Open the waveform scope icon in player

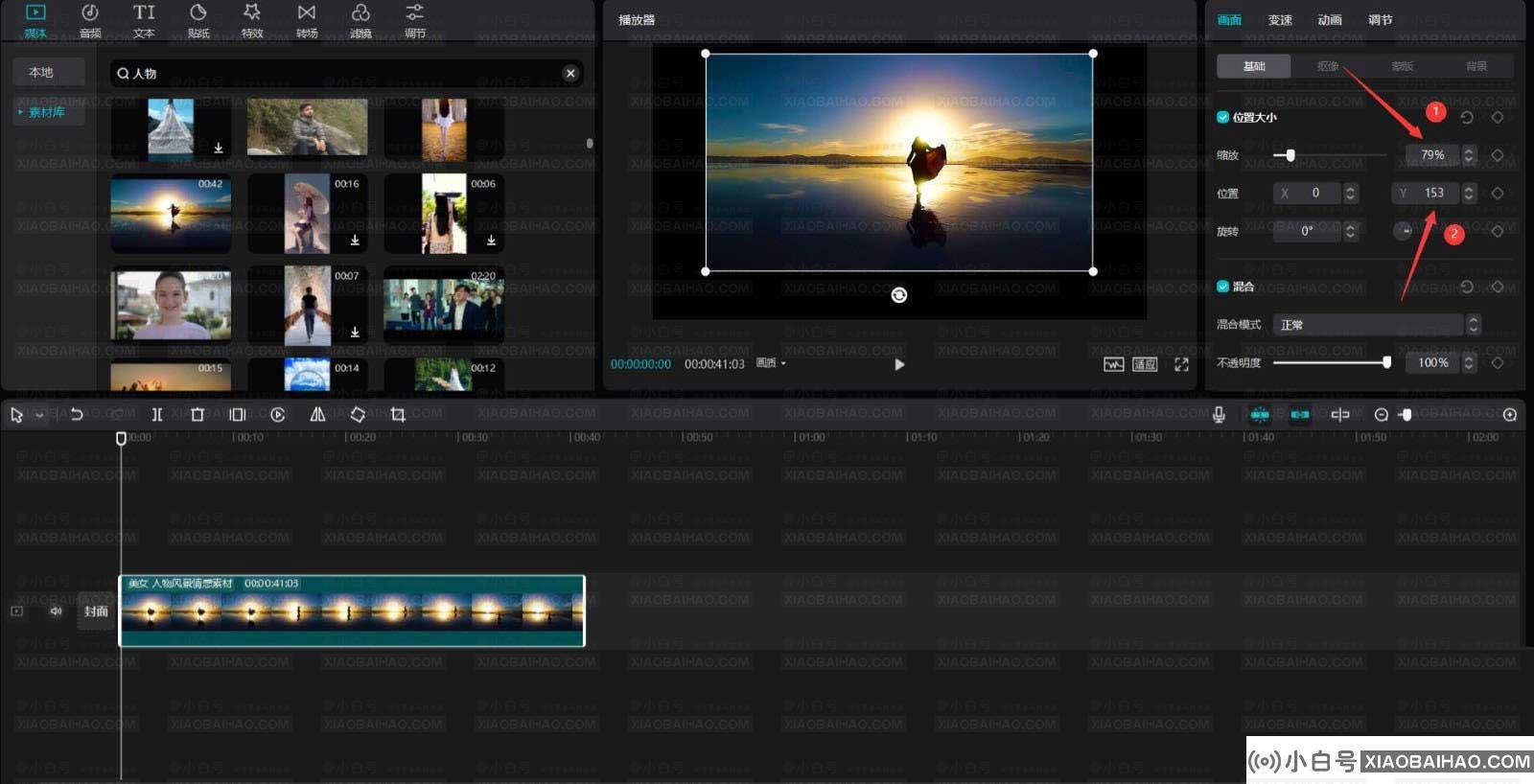pos(1113,364)
